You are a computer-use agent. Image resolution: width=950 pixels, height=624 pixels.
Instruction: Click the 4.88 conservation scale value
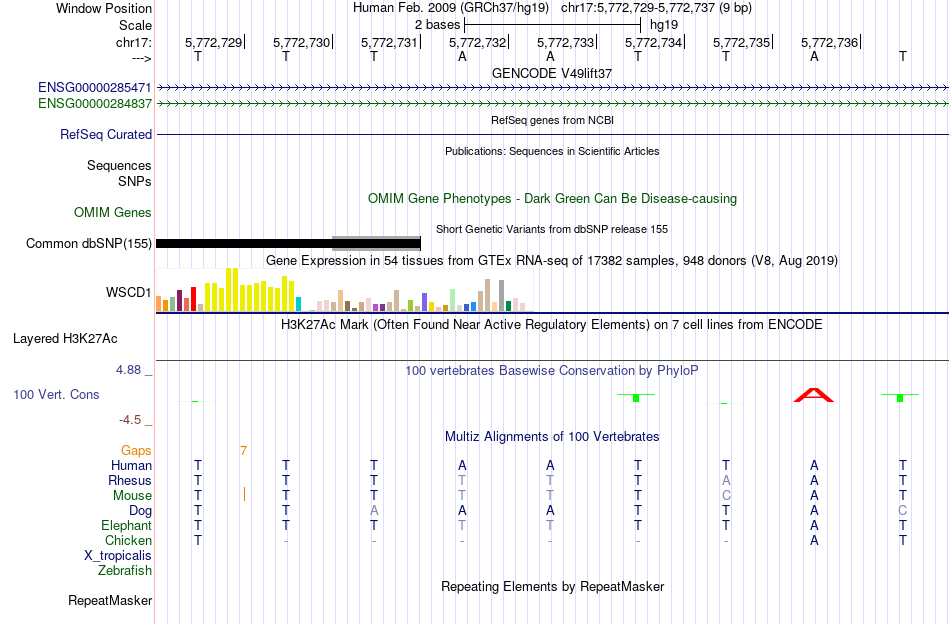(x=128, y=370)
